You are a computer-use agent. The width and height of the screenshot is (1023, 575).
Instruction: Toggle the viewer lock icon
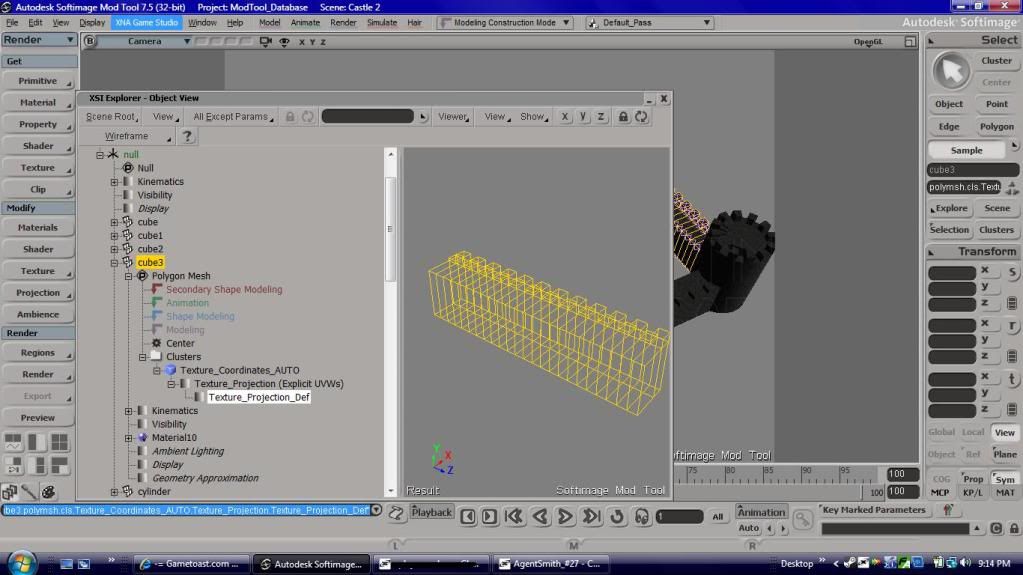click(x=623, y=117)
